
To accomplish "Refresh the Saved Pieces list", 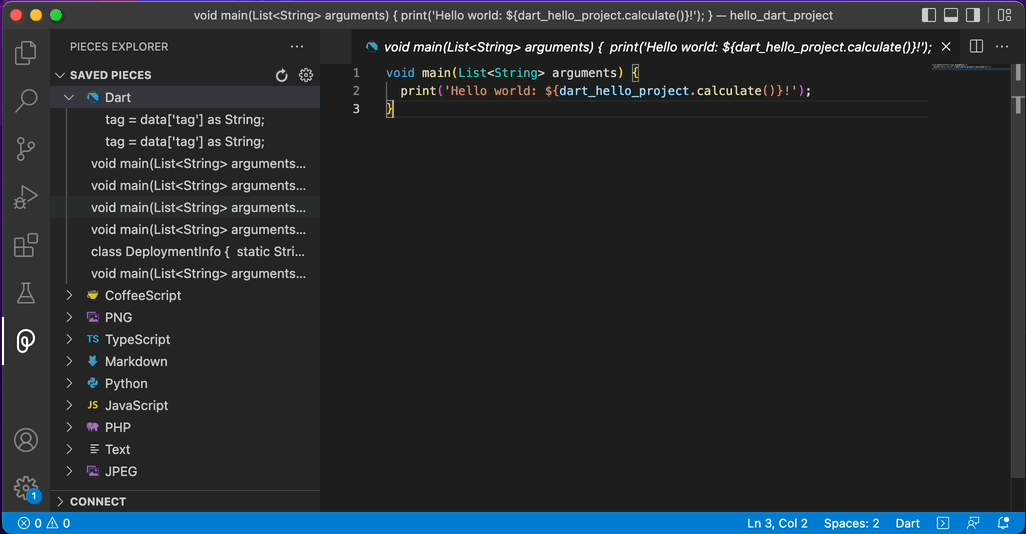I will [x=281, y=75].
